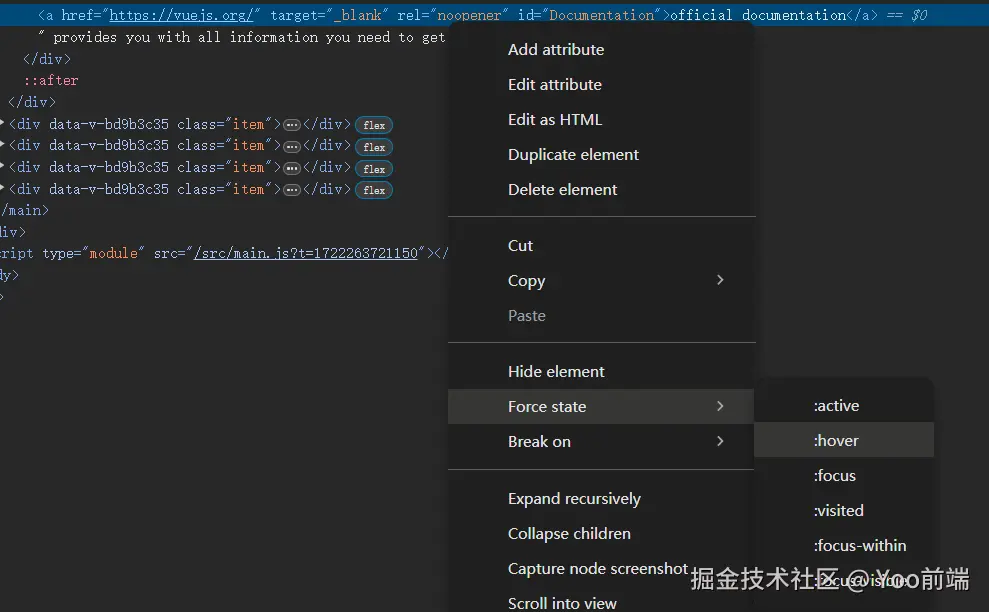
Task: Expand the ellipsis in the second item div
Action: 291,146
